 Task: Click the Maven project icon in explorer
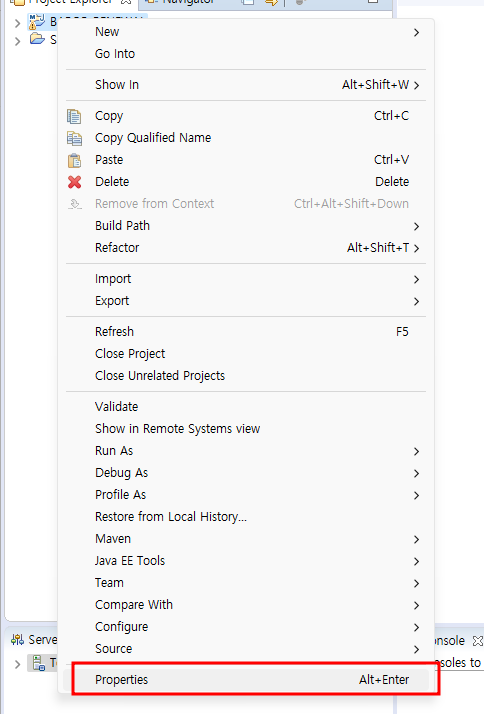tap(36, 21)
